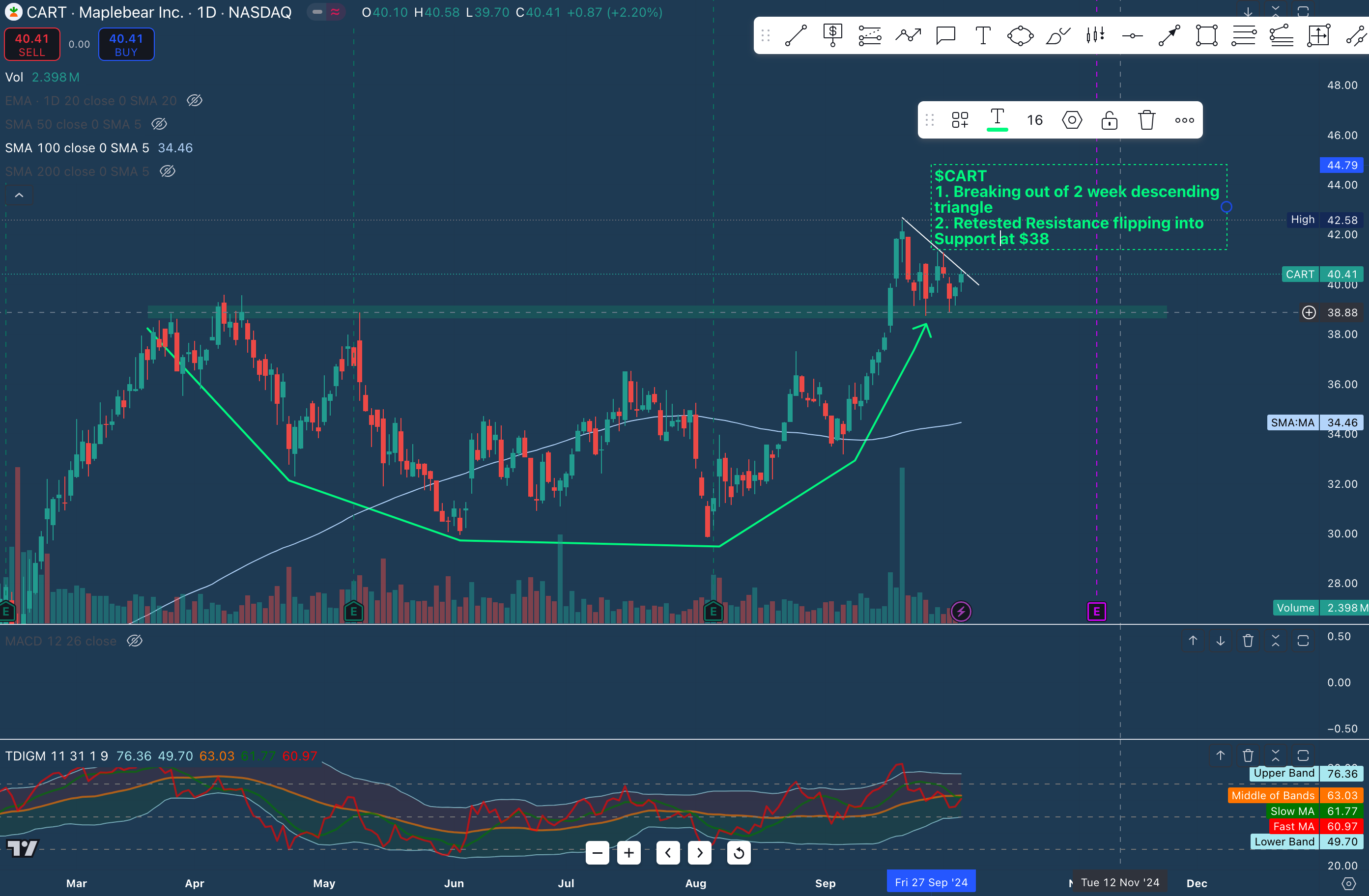The image size is (1369, 896).
Task: Show the hidden MACD indicator
Action: point(135,641)
